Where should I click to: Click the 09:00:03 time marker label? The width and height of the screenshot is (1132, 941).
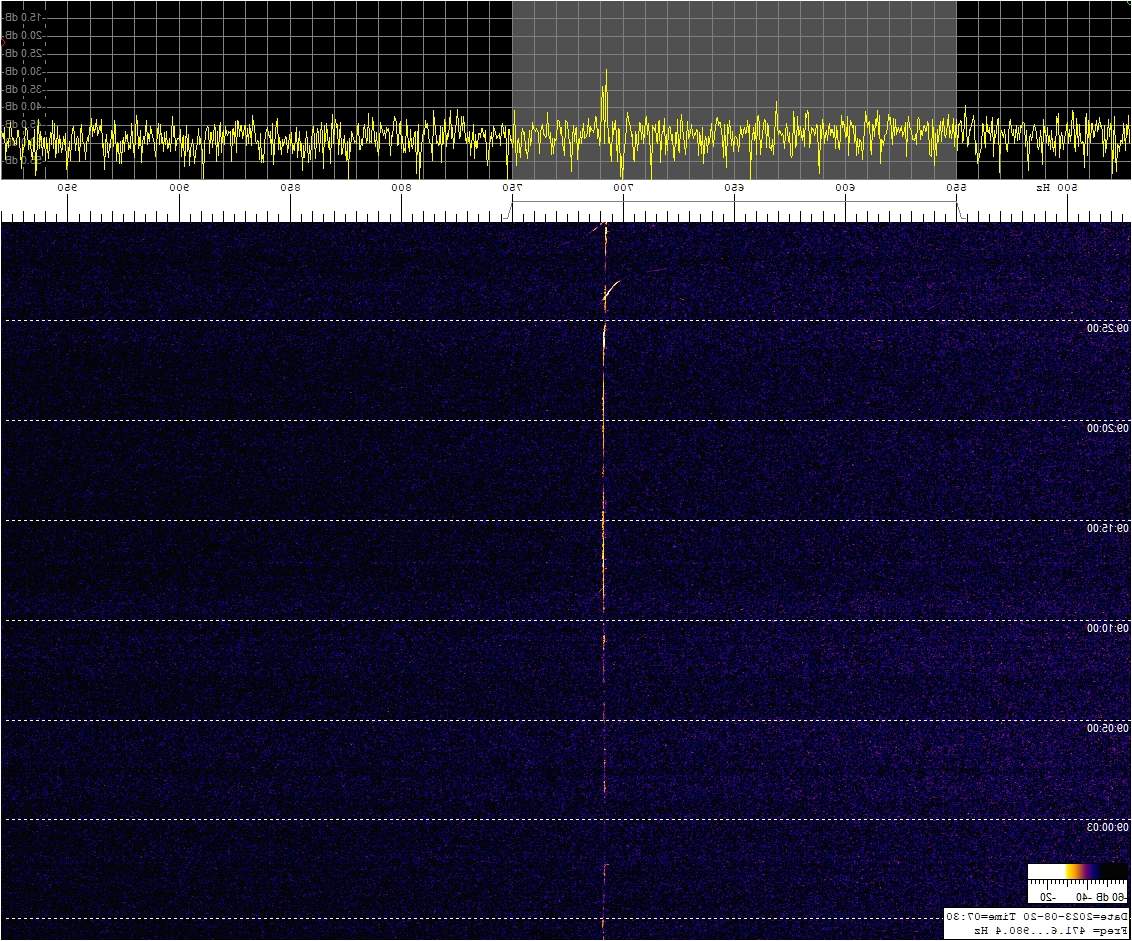pos(1108,828)
